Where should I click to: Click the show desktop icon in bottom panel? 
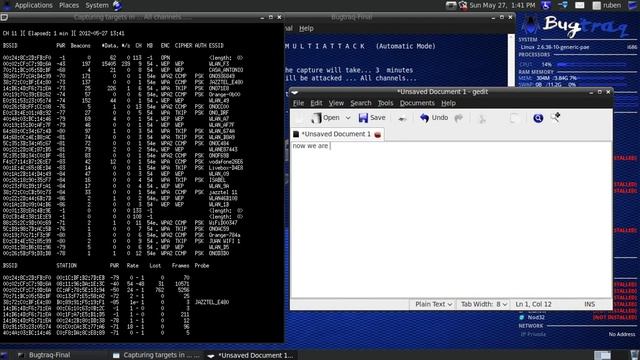pyautogui.click(x=4, y=355)
